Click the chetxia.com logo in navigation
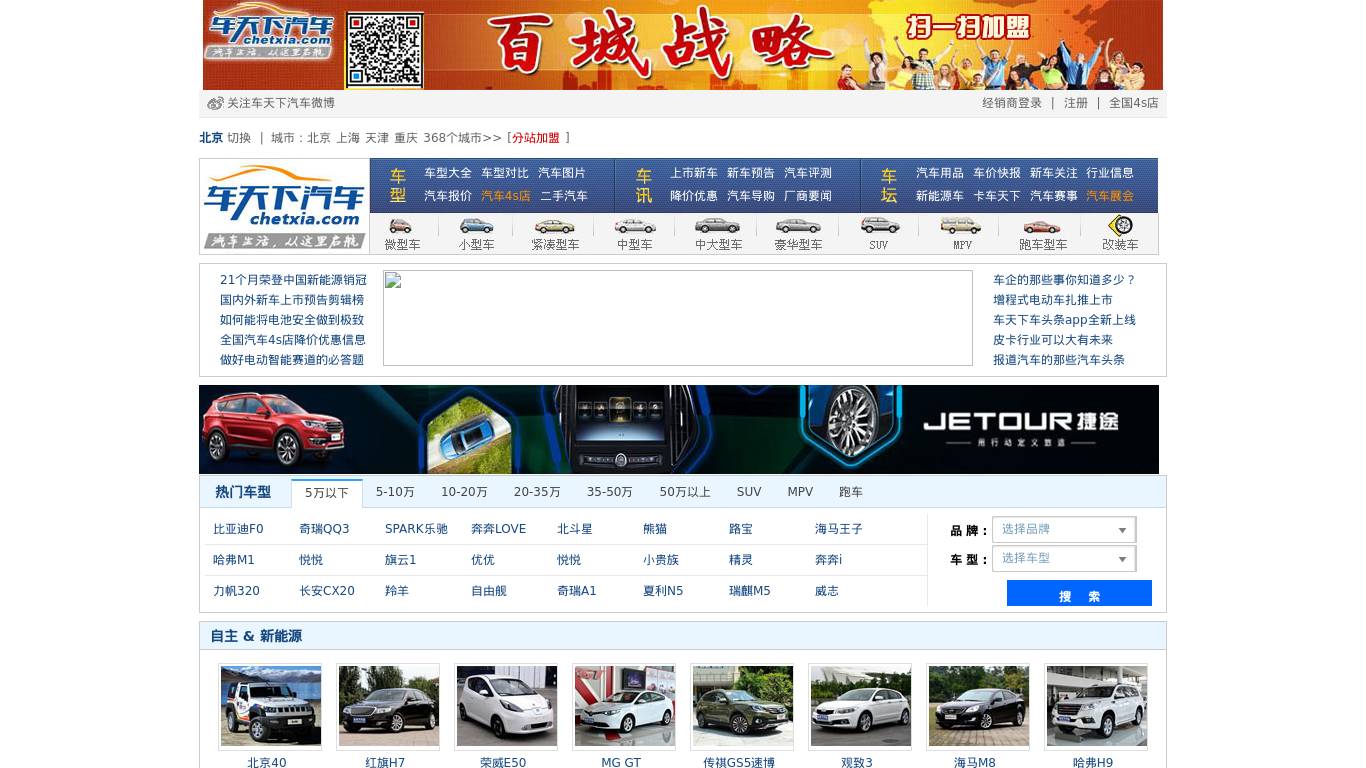The height and width of the screenshot is (768, 1366). tap(284, 206)
